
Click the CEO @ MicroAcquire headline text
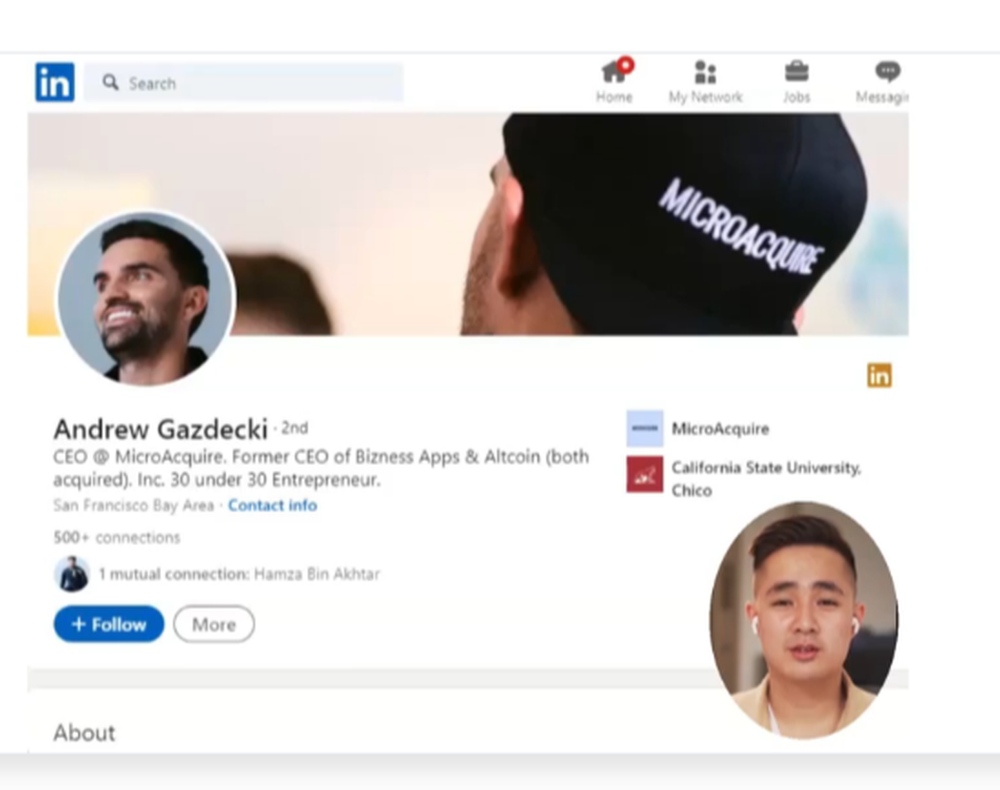pyautogui.click(x=321, y=468)
